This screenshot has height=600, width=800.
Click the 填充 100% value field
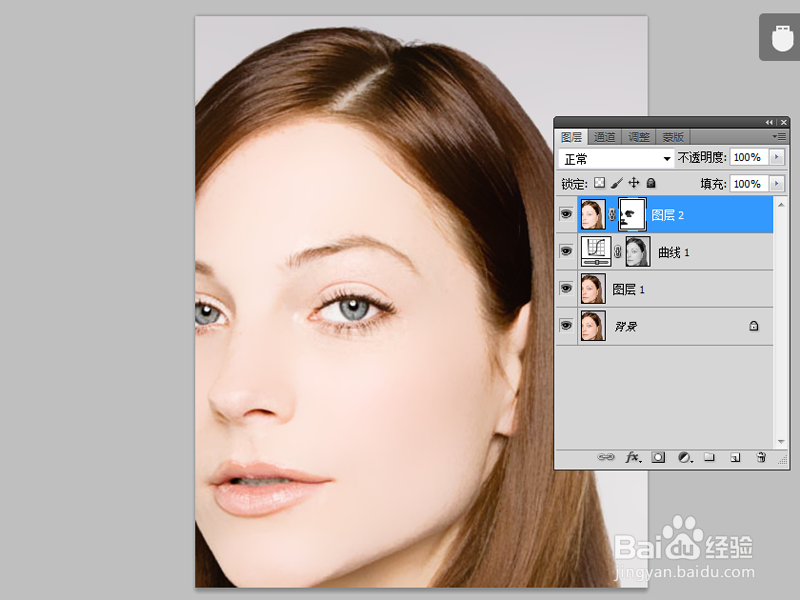click(748, 184)
